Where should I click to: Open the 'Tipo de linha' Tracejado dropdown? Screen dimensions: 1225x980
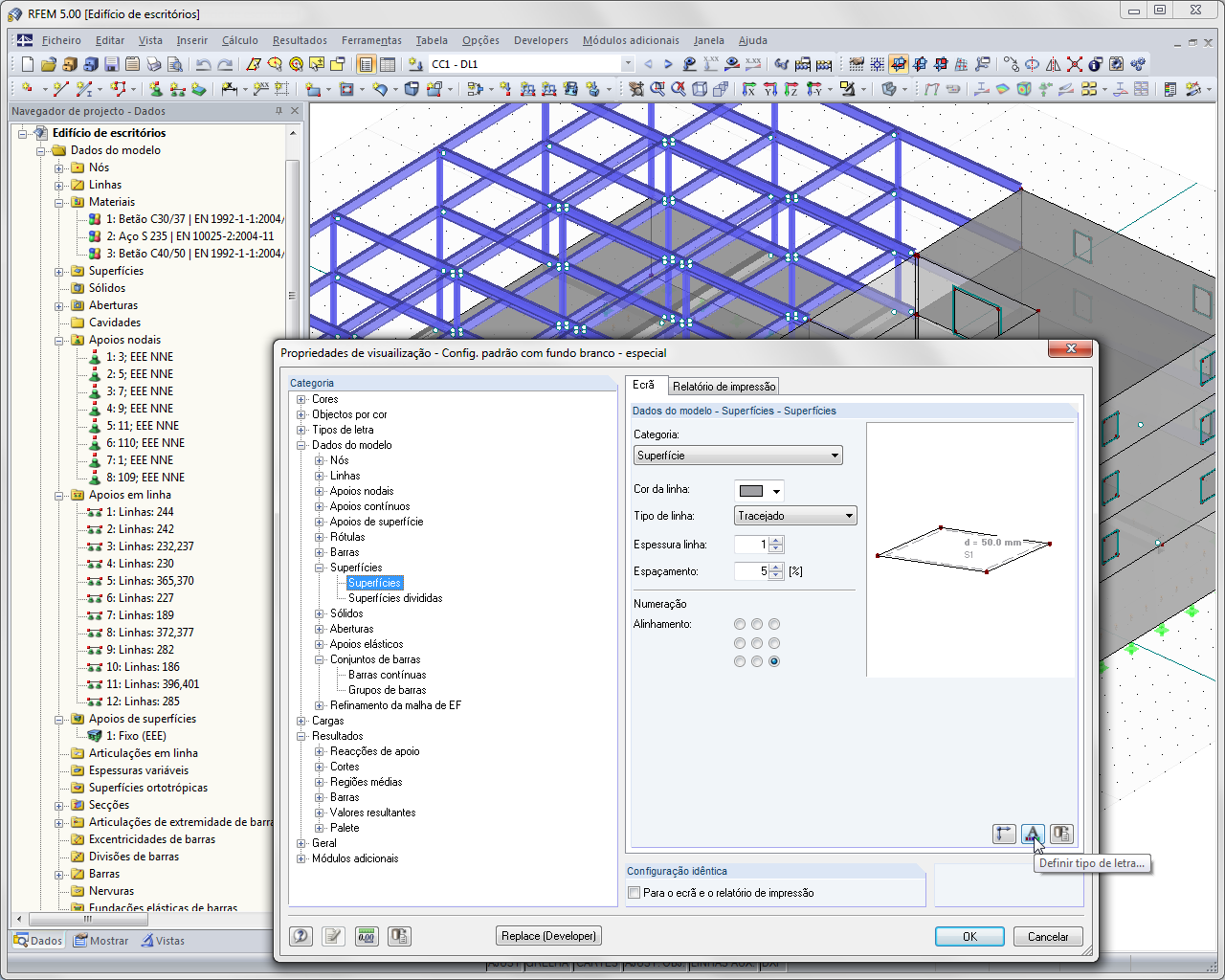[795, 516]
